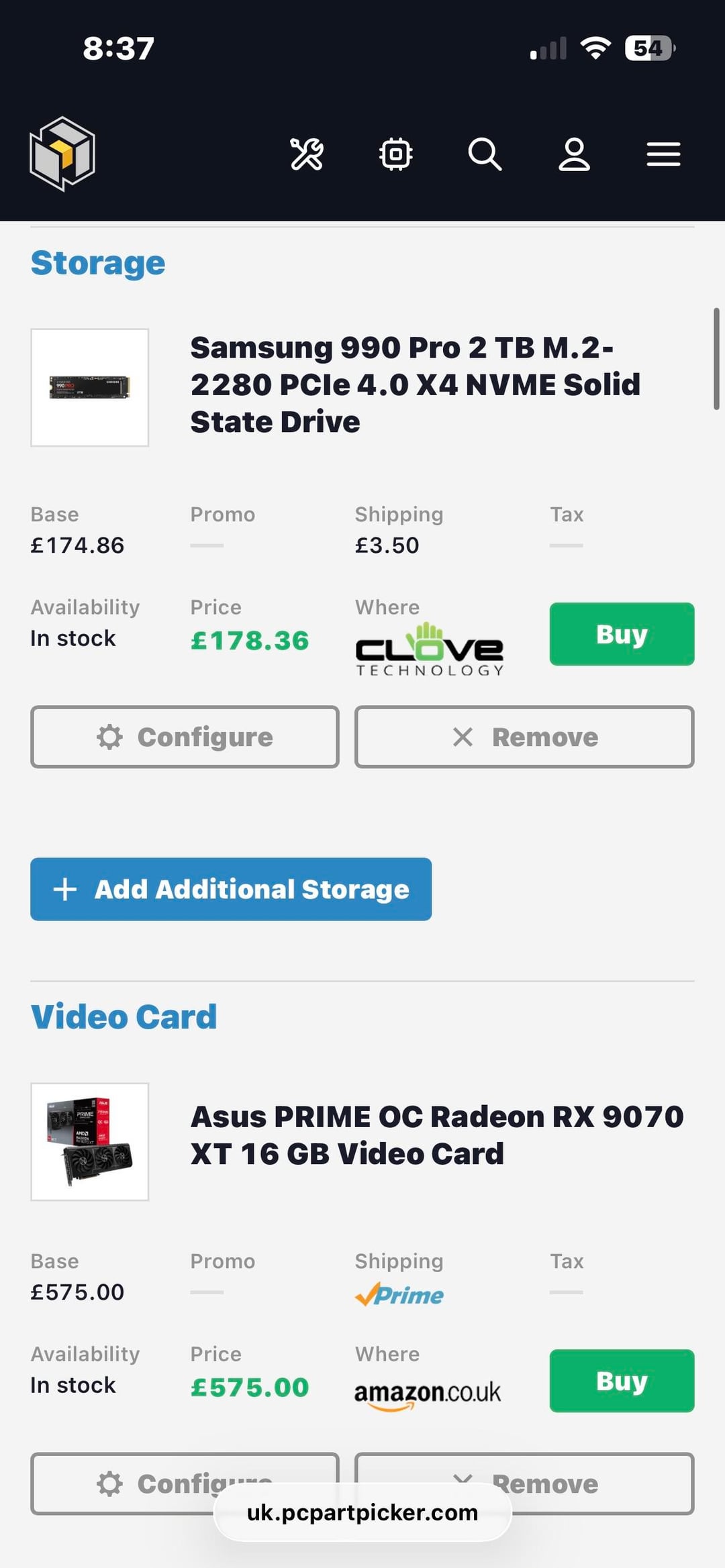Click the X icon on Samsung Remove
This screenshot has height=1568, width=725.
coord(463,737)
